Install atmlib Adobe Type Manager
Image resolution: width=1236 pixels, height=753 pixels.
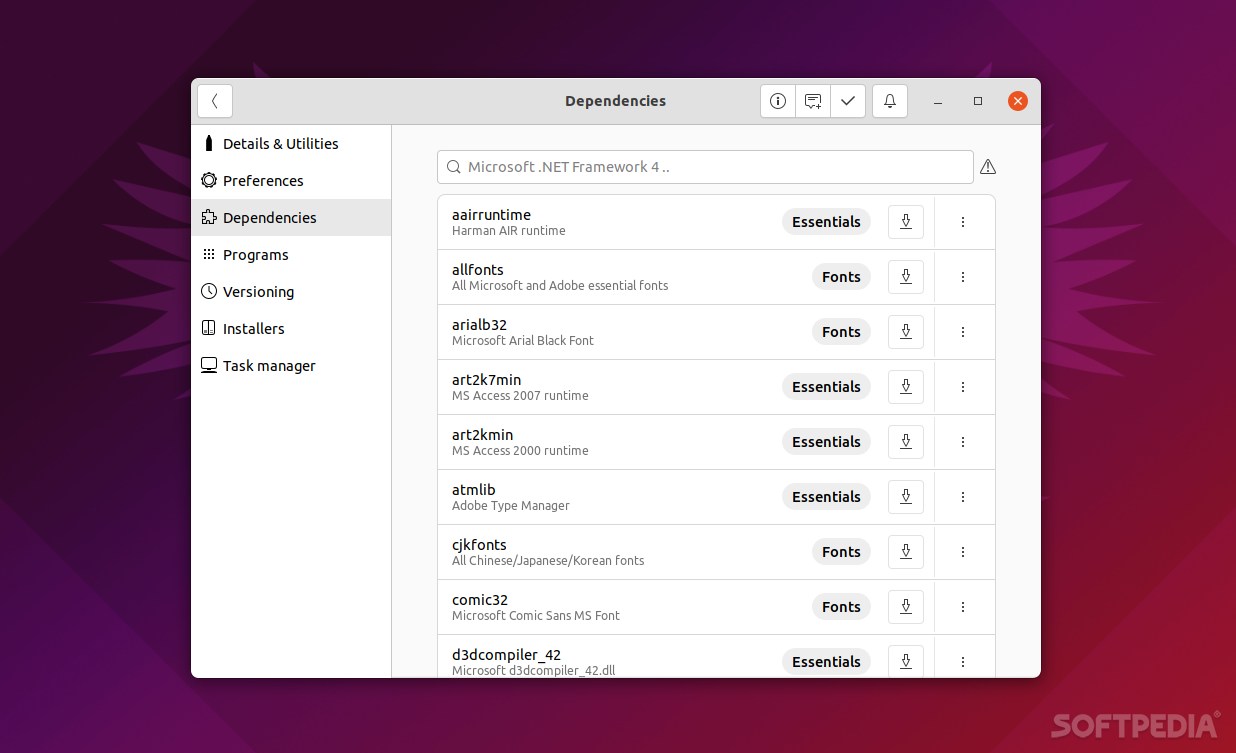(x=906, y=497)
